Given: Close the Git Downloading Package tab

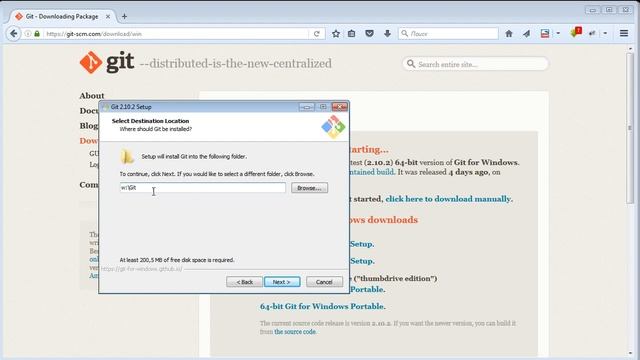Looking at the screenshot, I should click(x=108, y=17).
